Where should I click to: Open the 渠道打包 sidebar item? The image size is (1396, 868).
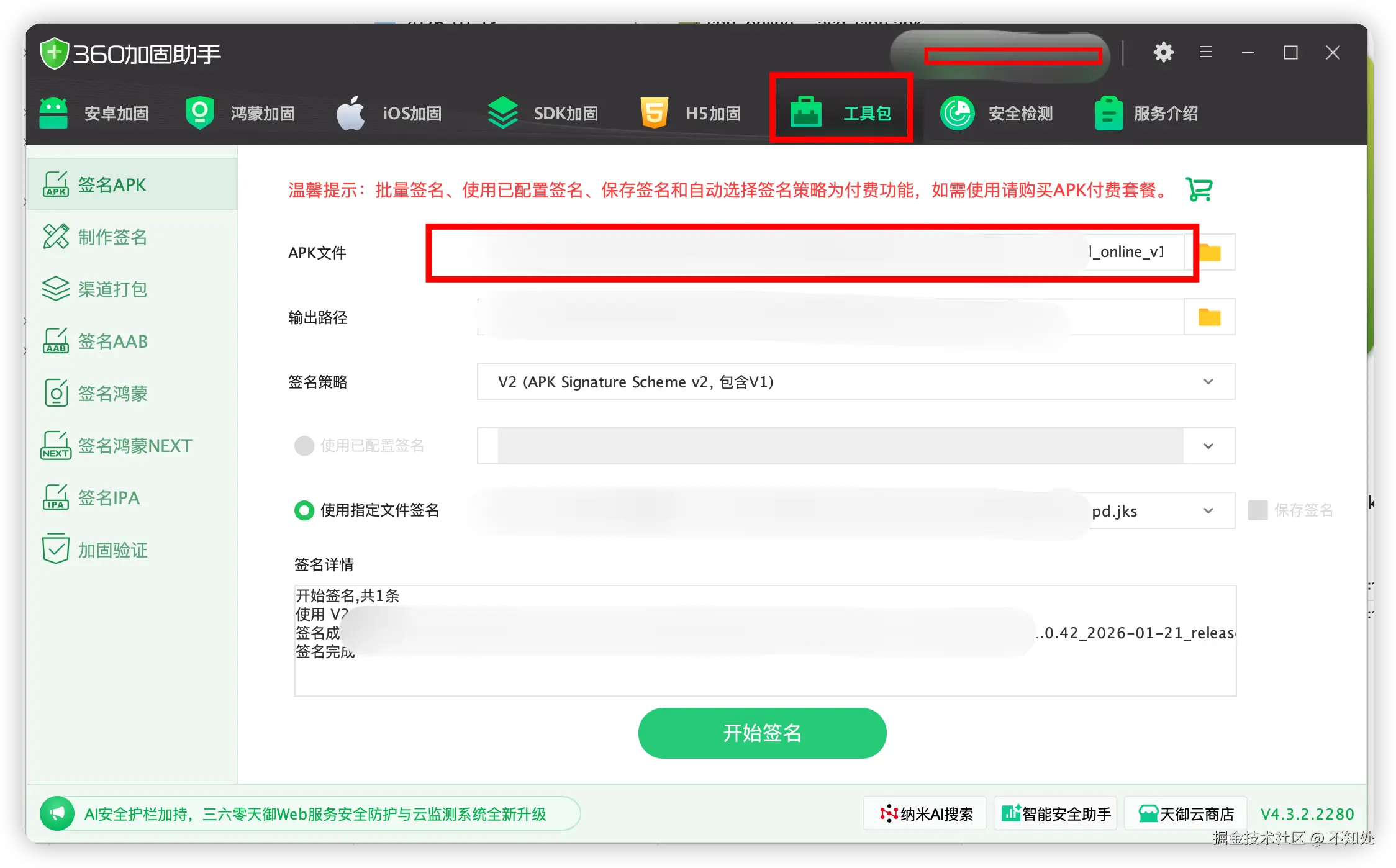[112, 289]
